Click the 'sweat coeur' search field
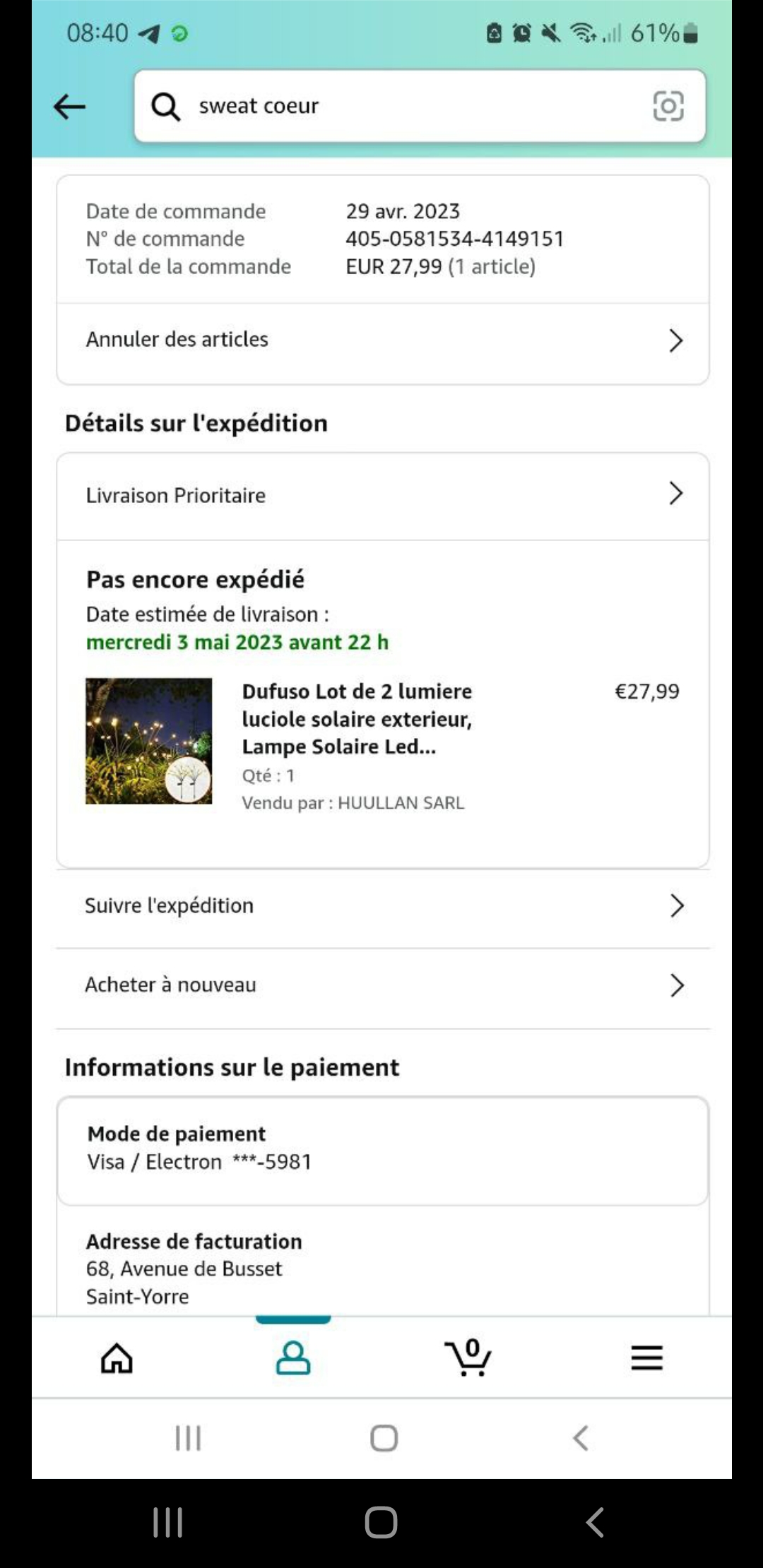The height and width of the screenshot is (1568, 763). tap(410, 106)
